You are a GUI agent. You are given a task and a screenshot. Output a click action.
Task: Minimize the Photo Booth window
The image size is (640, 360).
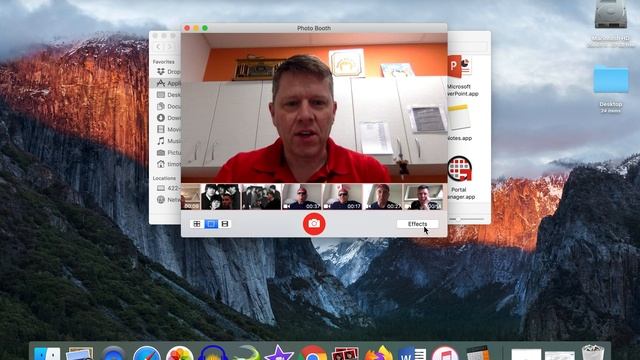coord(196,28)
